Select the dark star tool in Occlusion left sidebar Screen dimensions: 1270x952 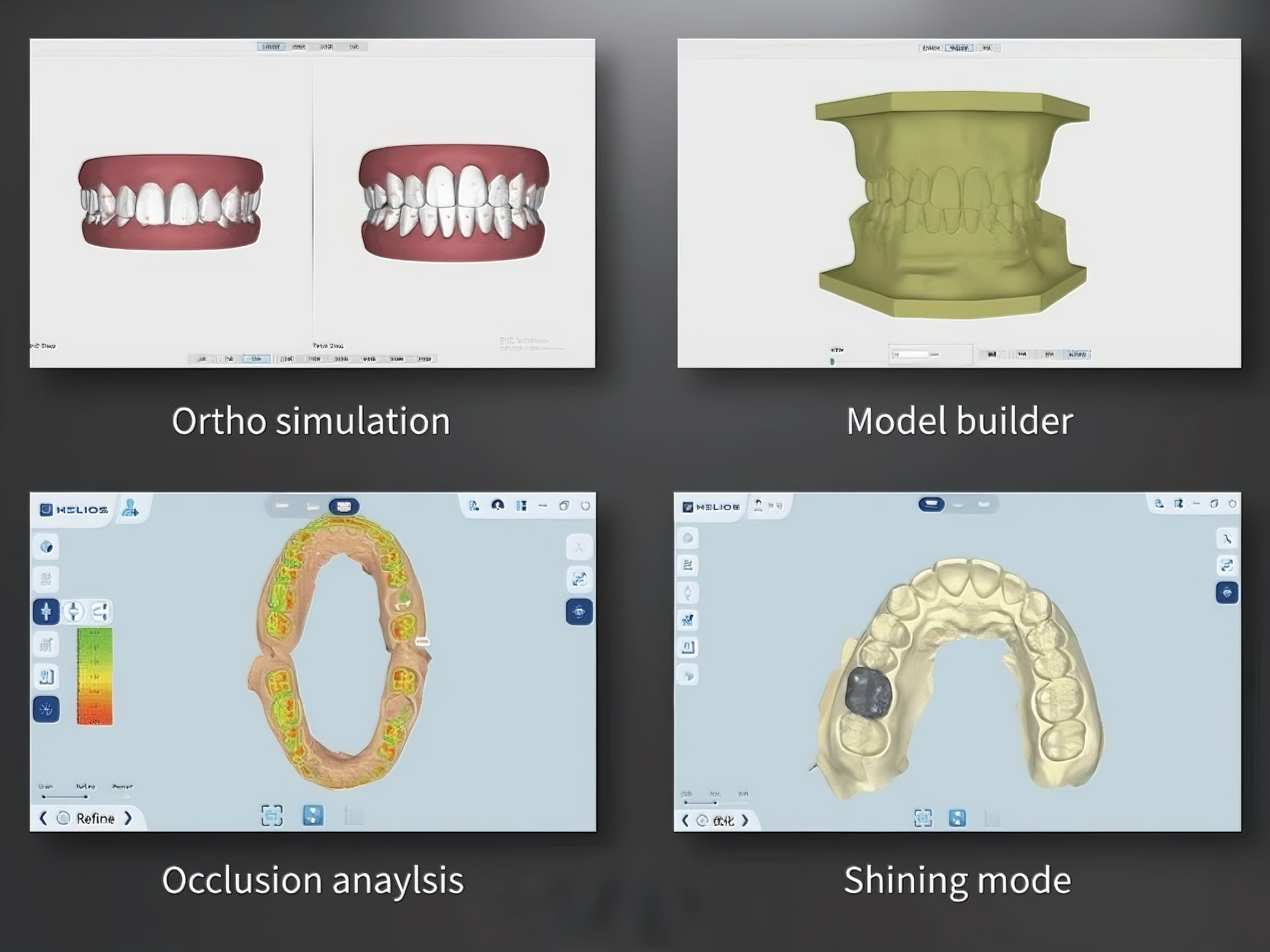[x=46, y=612]
